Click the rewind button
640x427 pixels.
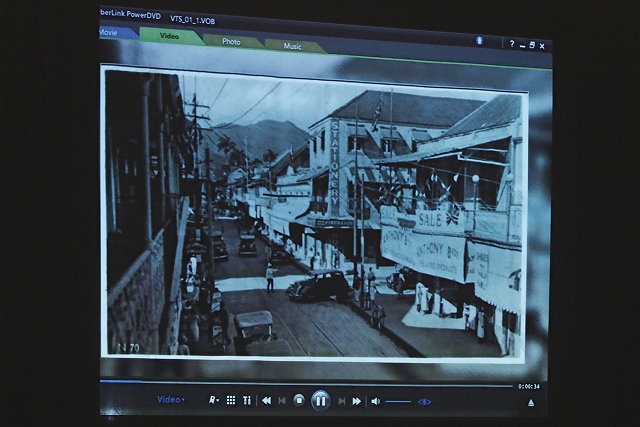[x=266, y=400]
